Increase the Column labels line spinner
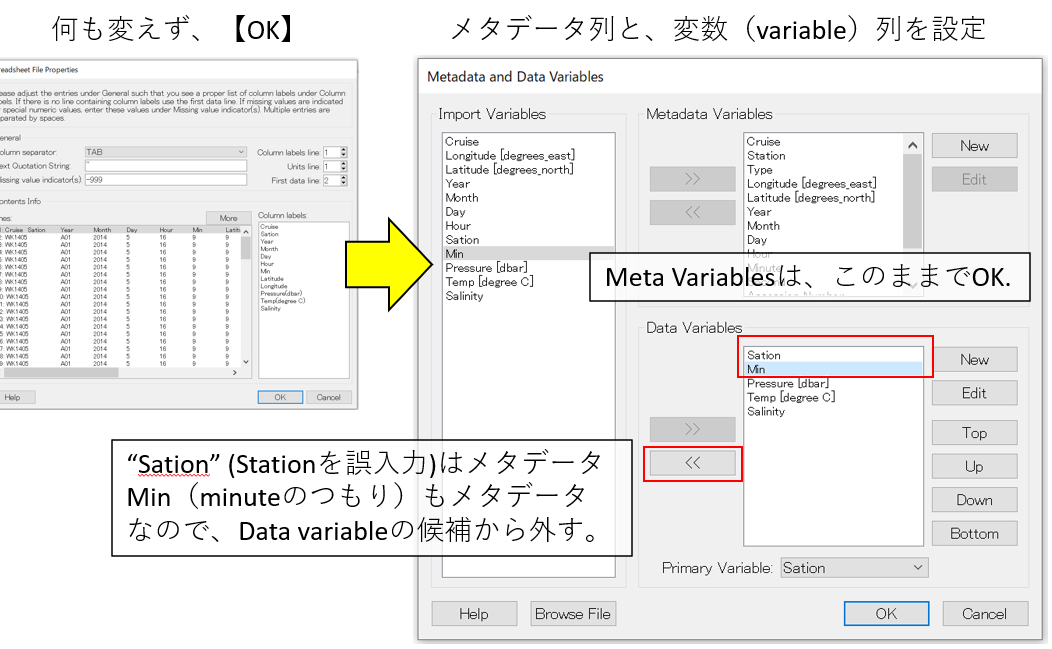1052x649 pixels. (x=344, y=149)
